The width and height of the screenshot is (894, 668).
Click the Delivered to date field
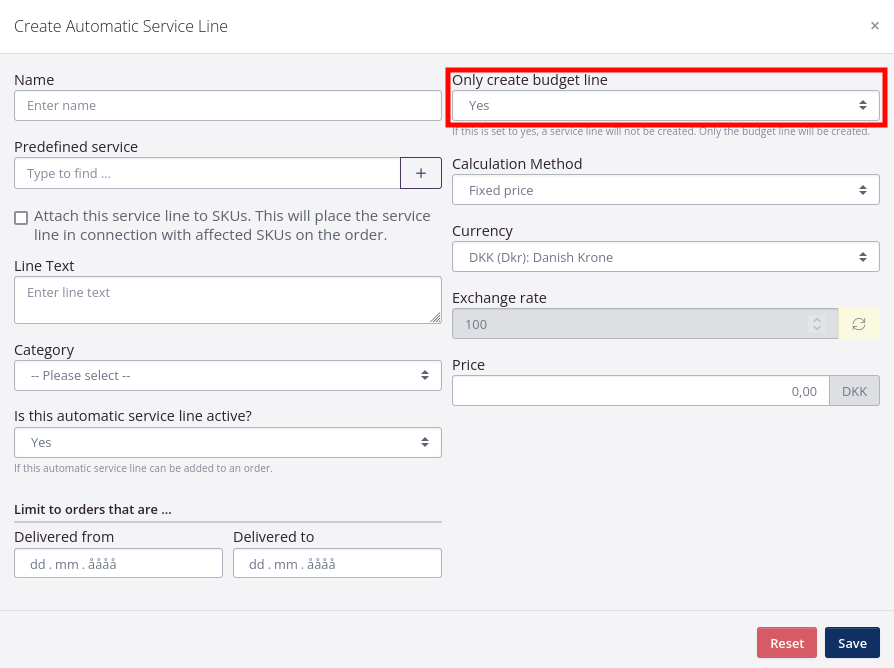[337, 563]
